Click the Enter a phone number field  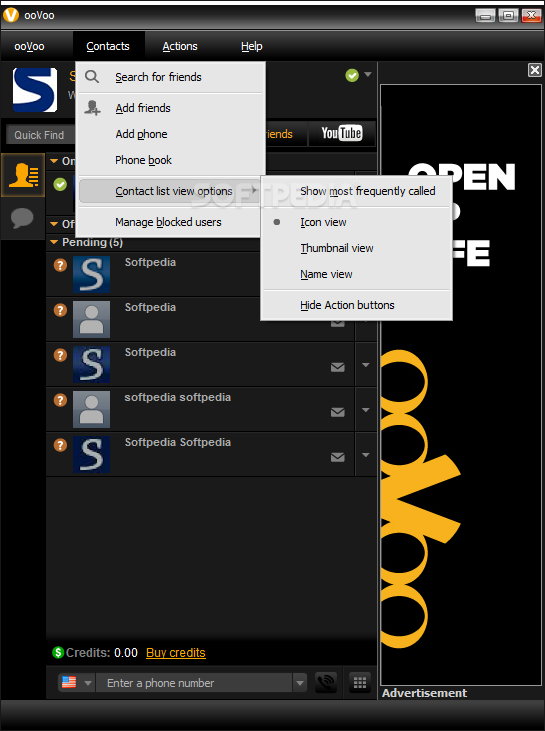[194, 683]
